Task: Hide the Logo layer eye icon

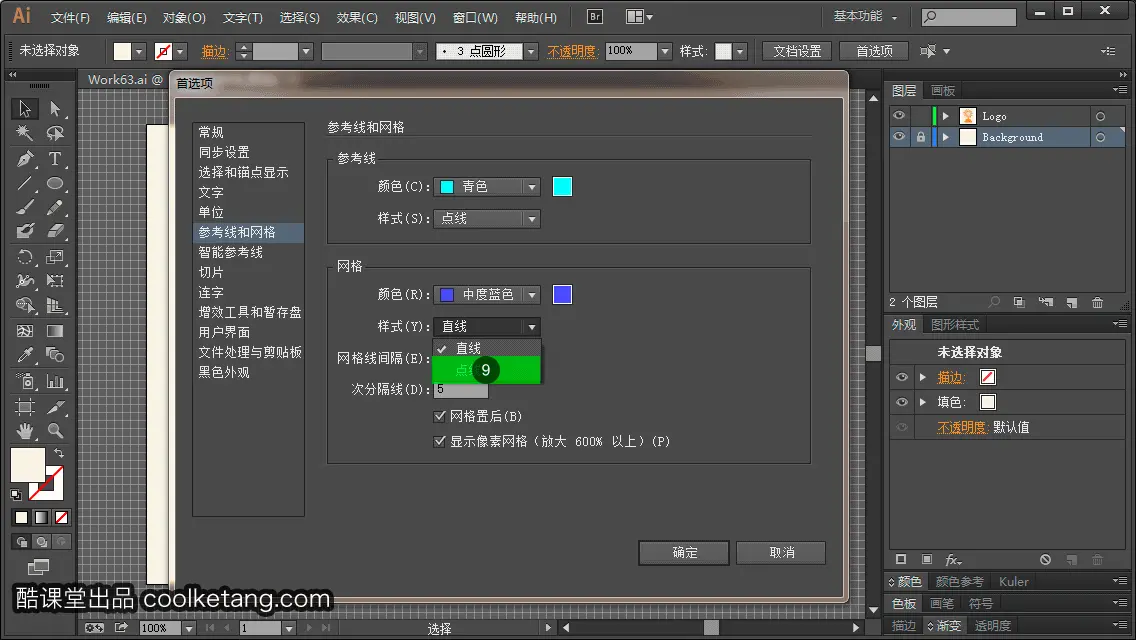Action: point(899,116)
